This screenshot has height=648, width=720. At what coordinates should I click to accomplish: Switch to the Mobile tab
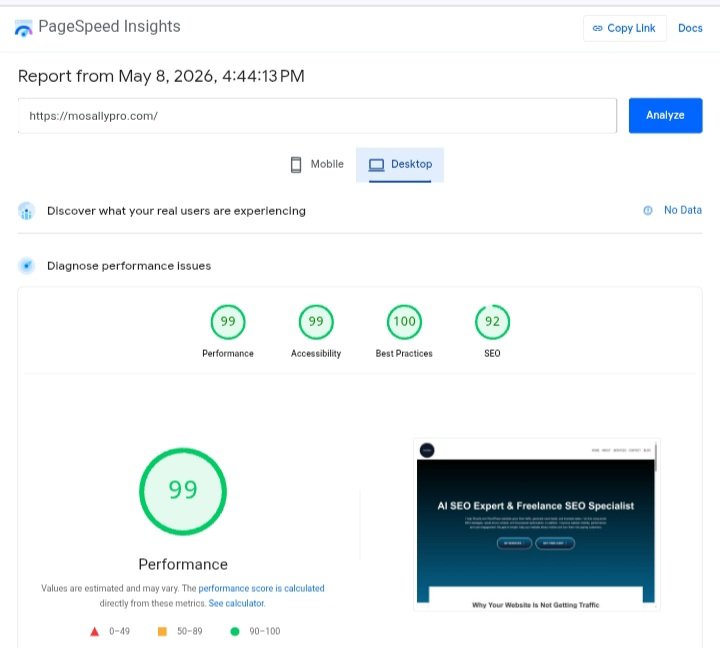(x=317, y=164)
